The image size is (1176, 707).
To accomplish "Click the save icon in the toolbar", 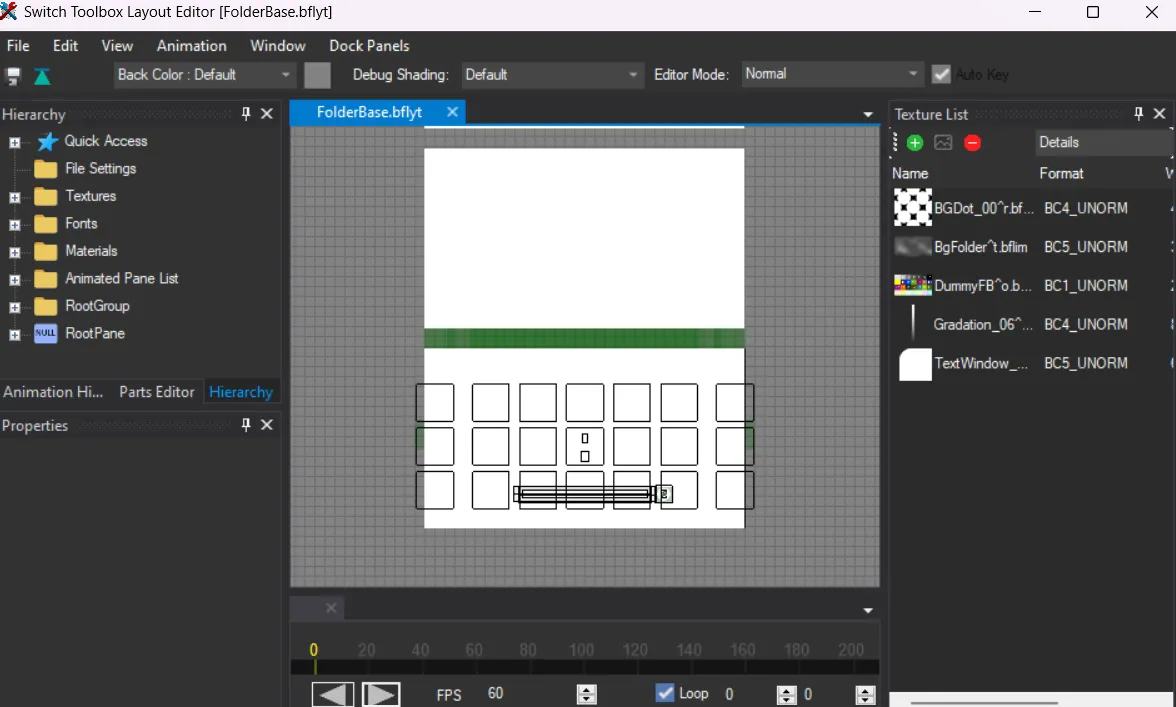I will pyautogui.click(x=14, y=76).
